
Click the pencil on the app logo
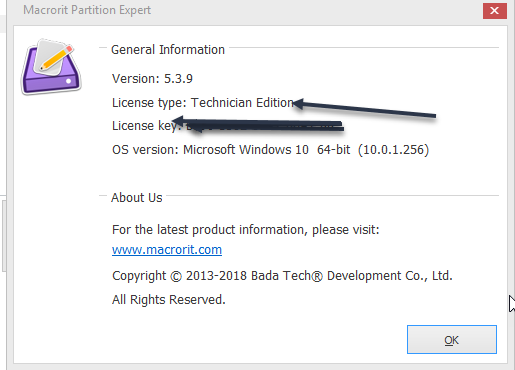tap(56, 57)
